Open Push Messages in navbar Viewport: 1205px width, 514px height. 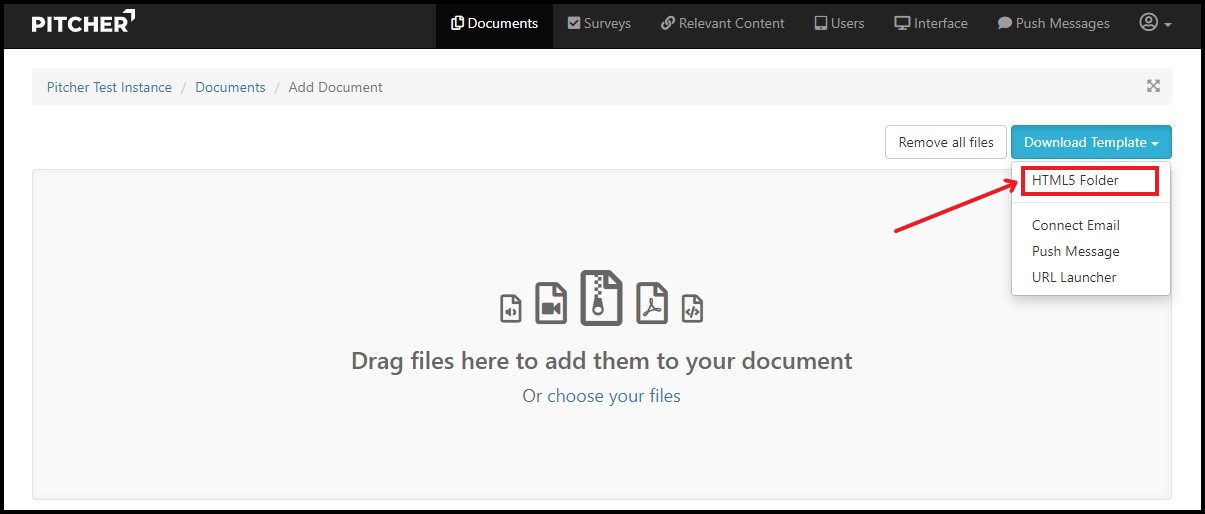click(1053, 23)
